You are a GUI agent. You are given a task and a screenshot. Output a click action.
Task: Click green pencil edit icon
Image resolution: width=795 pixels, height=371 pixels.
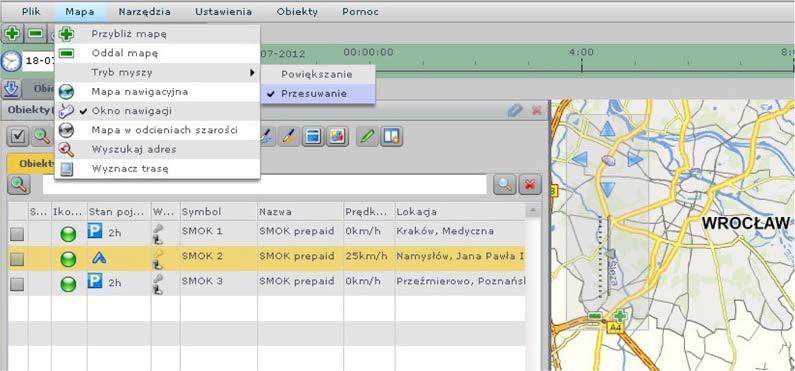click(368, 137)
